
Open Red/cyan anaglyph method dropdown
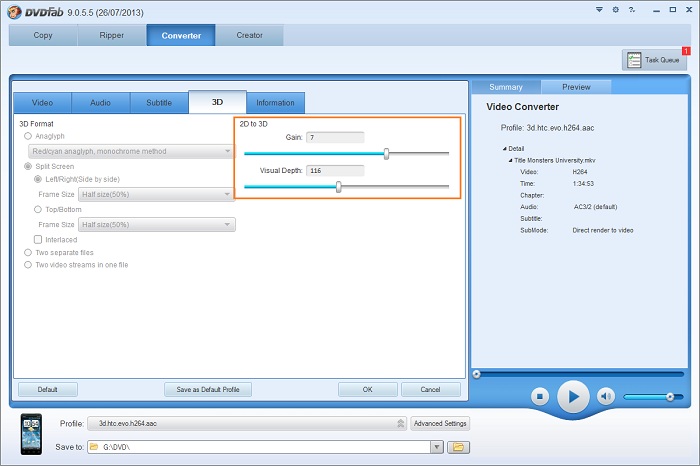click(131, 151)
